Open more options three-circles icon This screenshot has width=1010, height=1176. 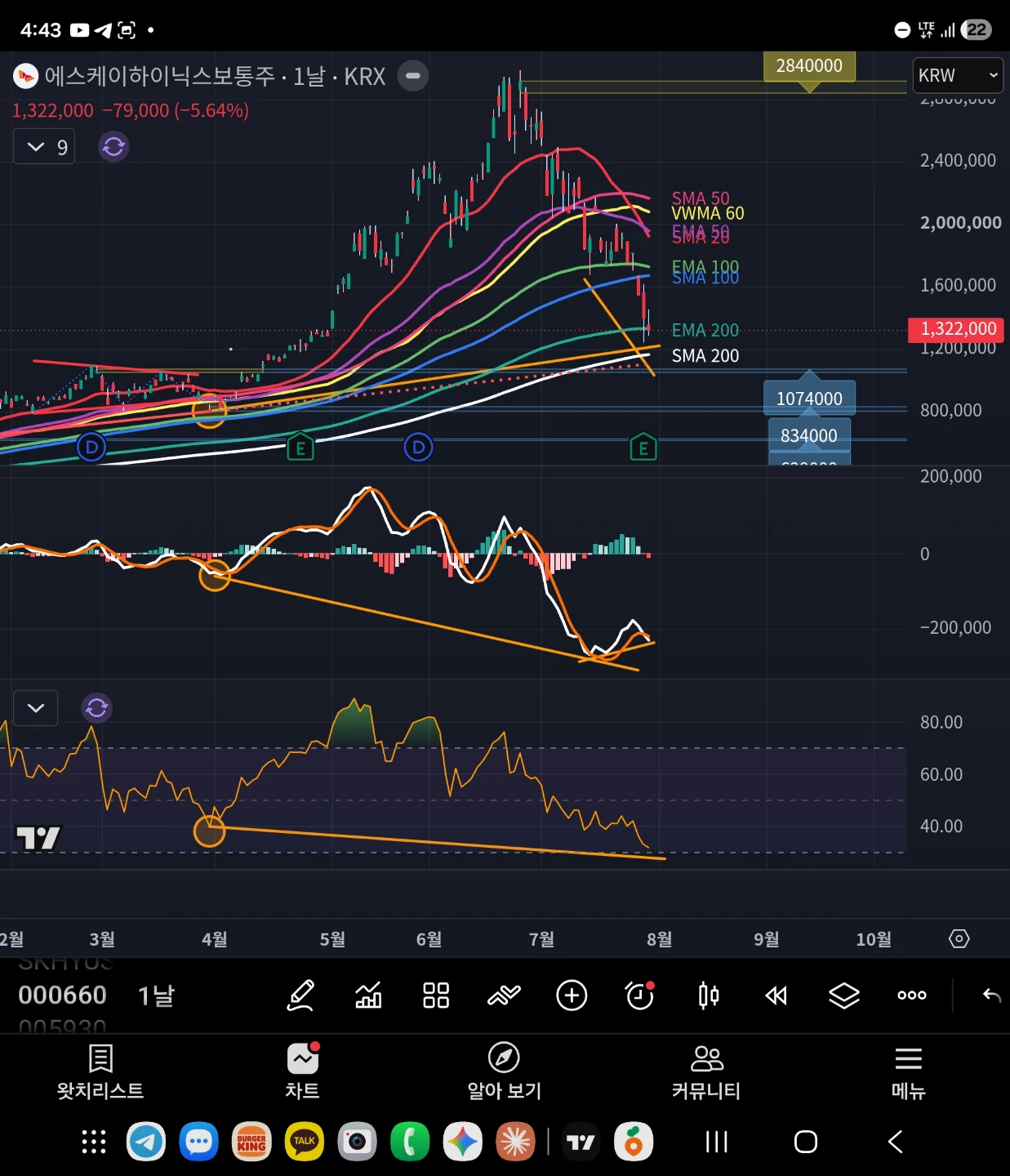click(x=912, y=996)
